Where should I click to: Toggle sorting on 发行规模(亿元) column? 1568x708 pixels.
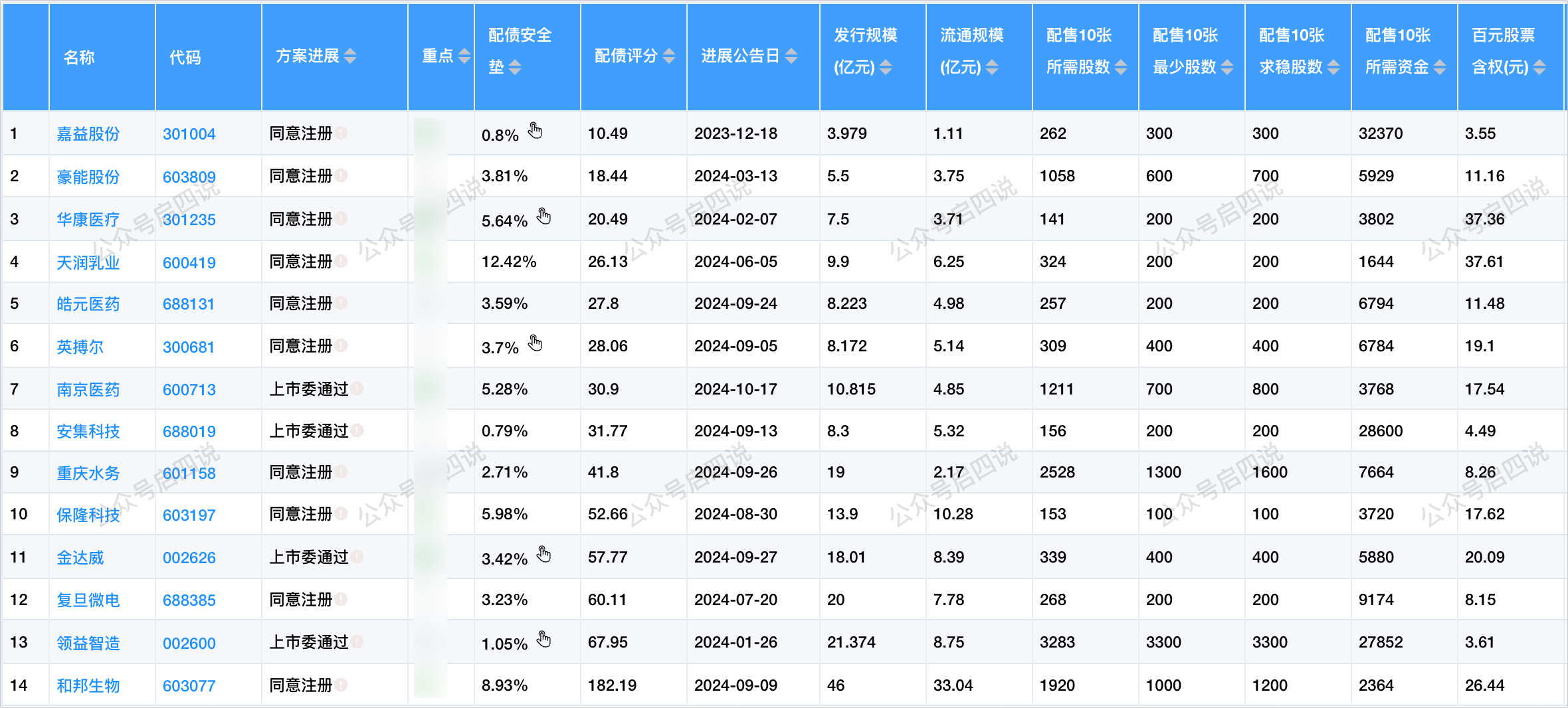(x=886, y=67)
